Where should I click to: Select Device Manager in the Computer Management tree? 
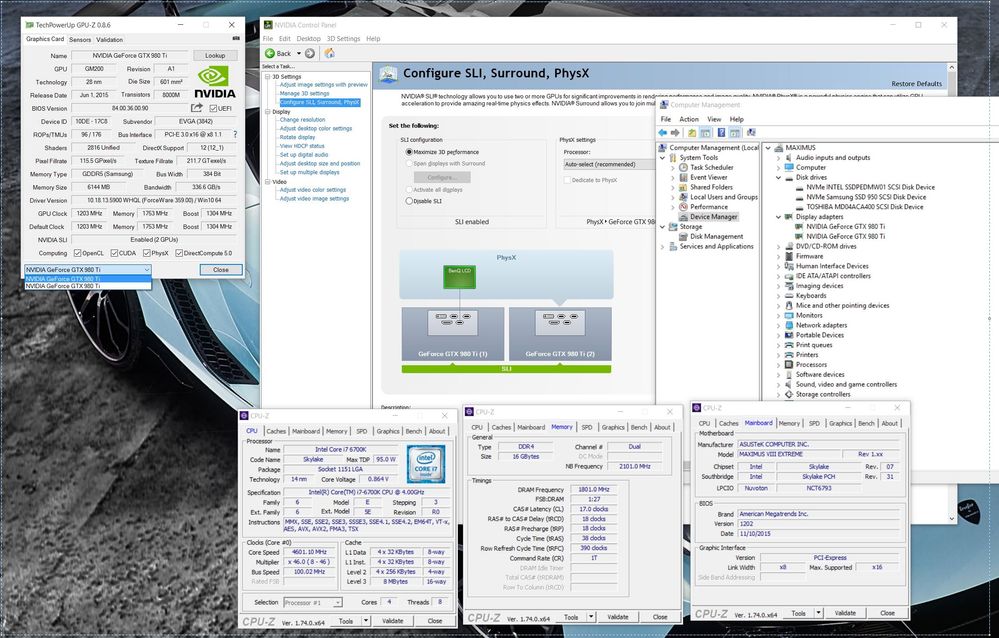[714, 217]
